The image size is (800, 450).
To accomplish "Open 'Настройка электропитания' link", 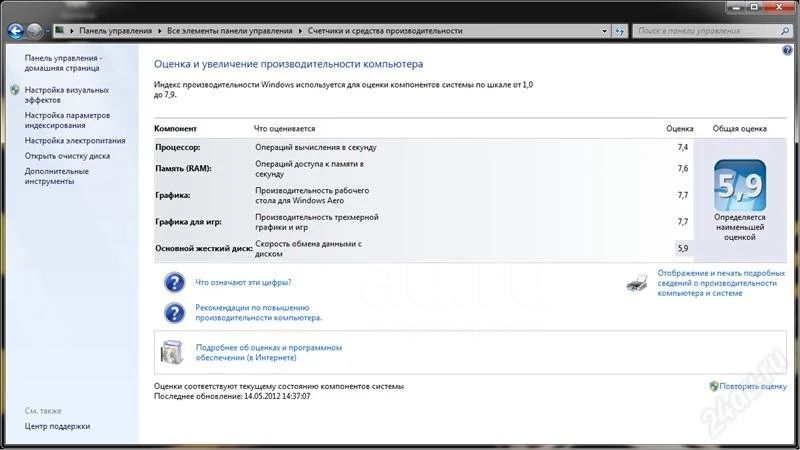I will pyautogui.click(x=74, y=140).
